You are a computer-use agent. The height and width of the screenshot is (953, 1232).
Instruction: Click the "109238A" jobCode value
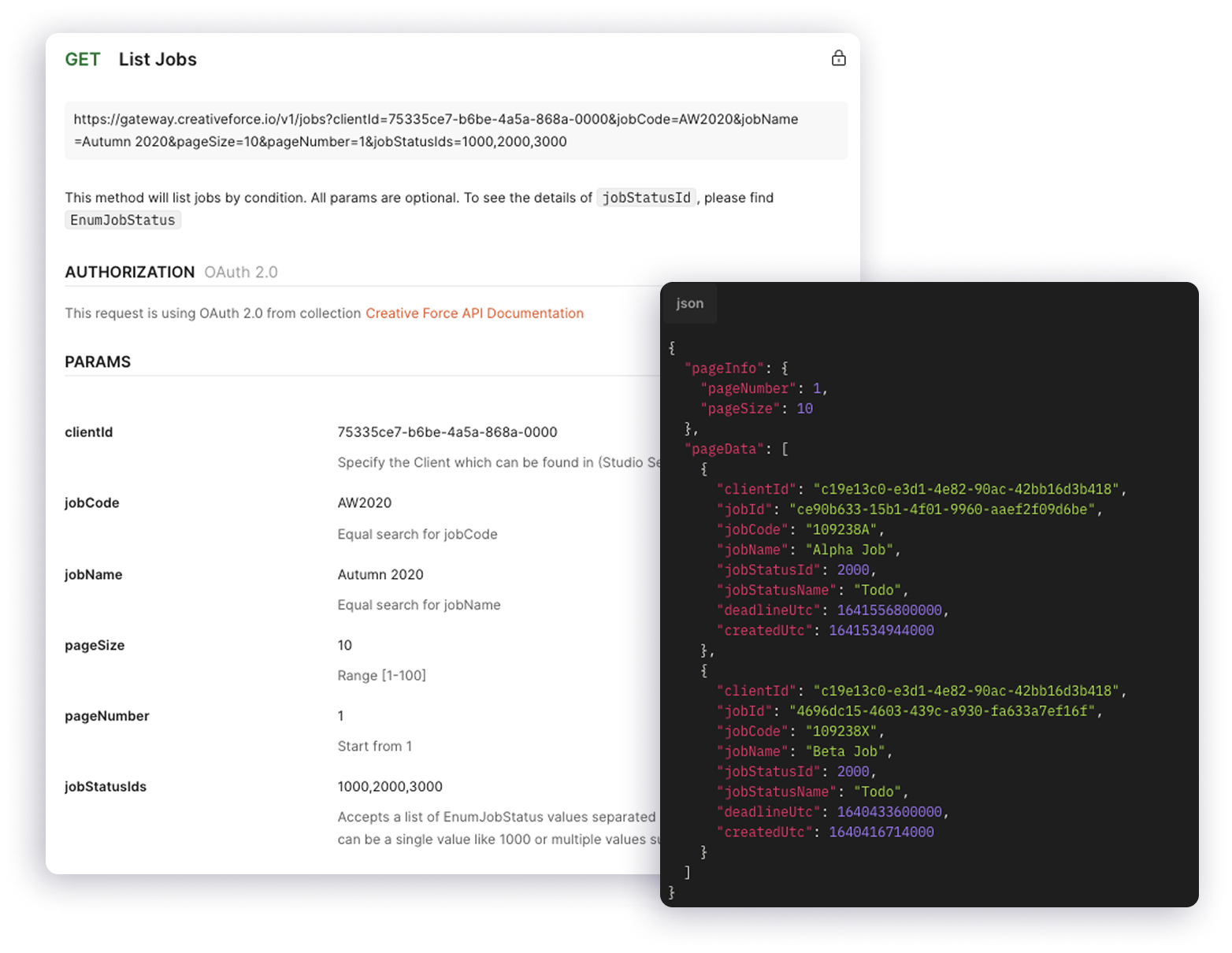tap(841, 530)
